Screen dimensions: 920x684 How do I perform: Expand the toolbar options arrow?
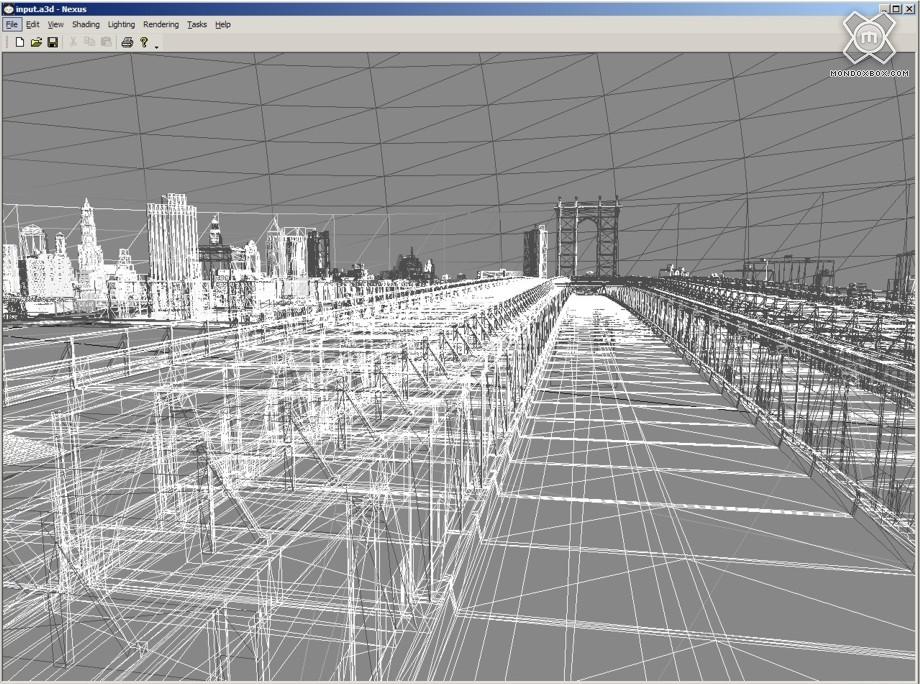157,46
